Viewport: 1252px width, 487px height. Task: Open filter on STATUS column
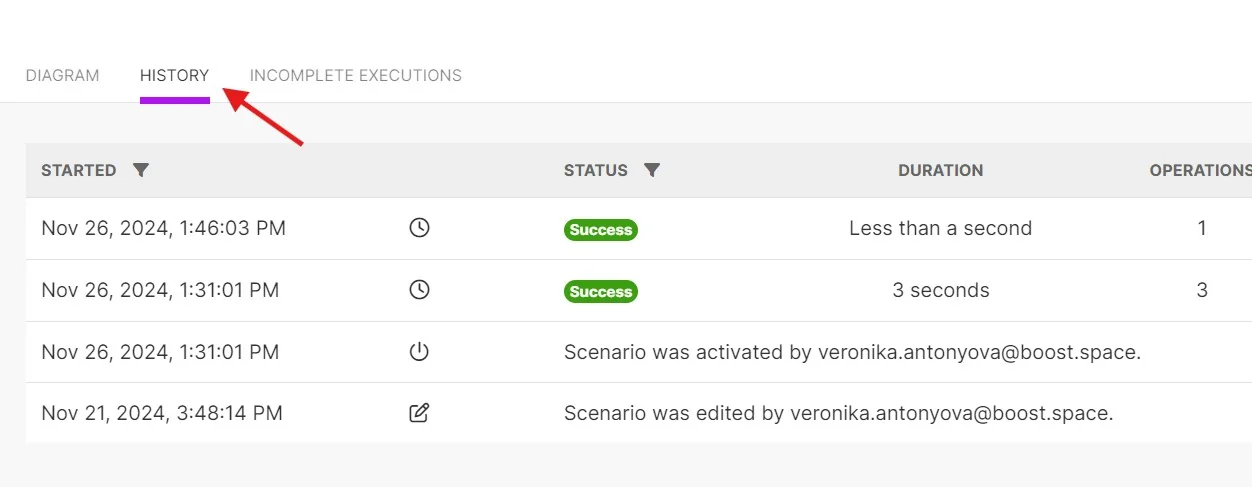click(x=652, y=170)
